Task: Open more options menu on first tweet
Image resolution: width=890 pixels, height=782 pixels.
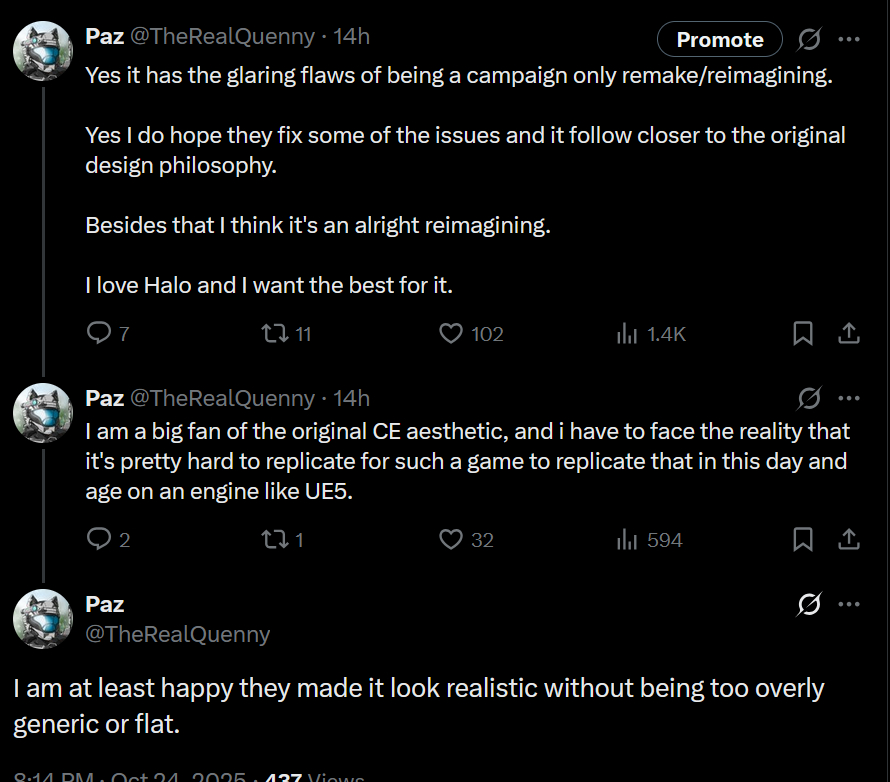Action: coord(849,39)
